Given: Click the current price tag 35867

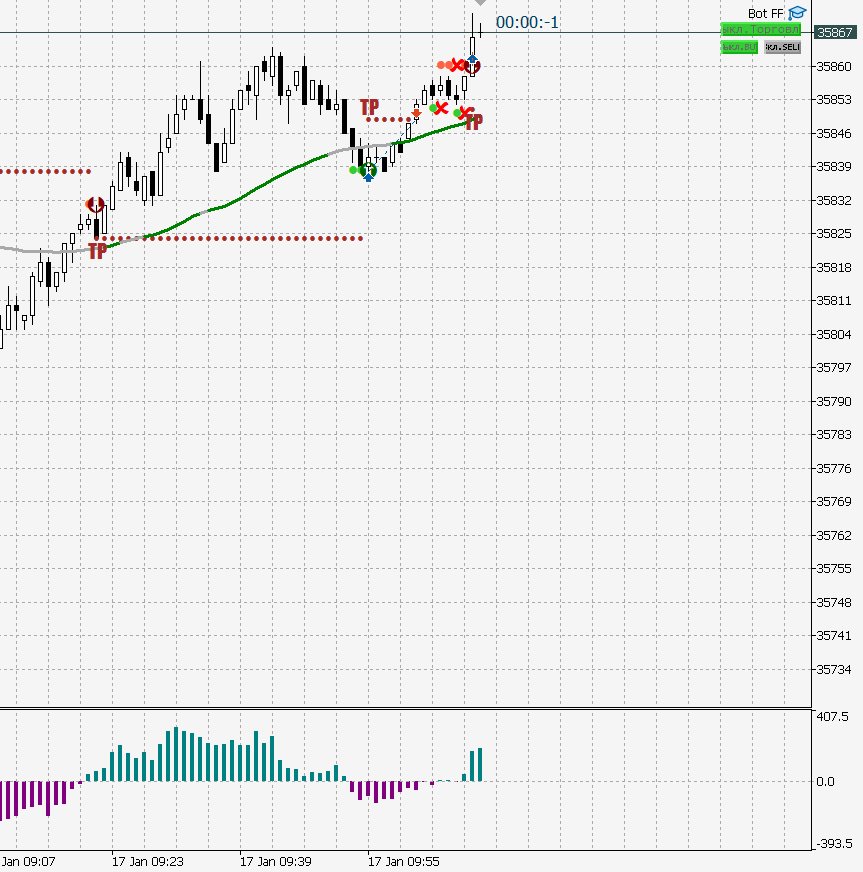Looking at the screenshot, I should point(834,32).
